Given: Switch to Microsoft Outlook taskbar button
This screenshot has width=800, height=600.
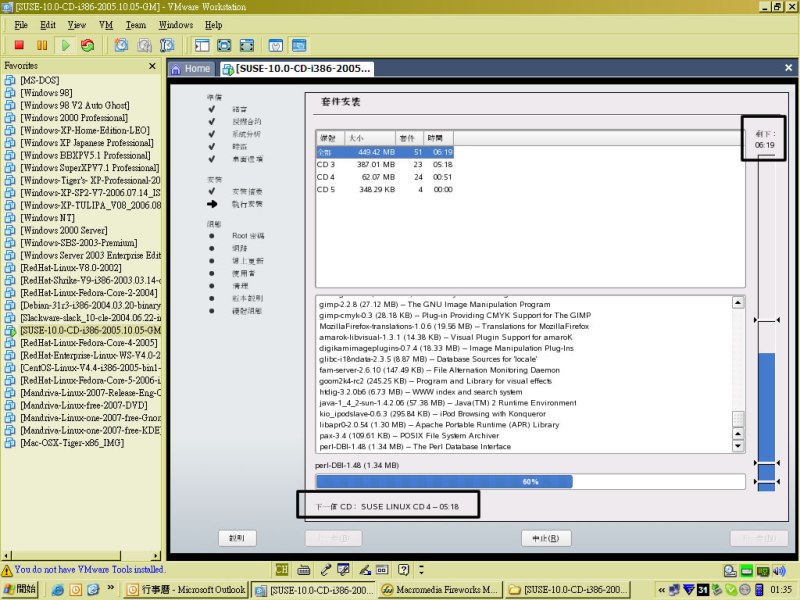Looking at the screenshot, I should [x=186, y=590].
